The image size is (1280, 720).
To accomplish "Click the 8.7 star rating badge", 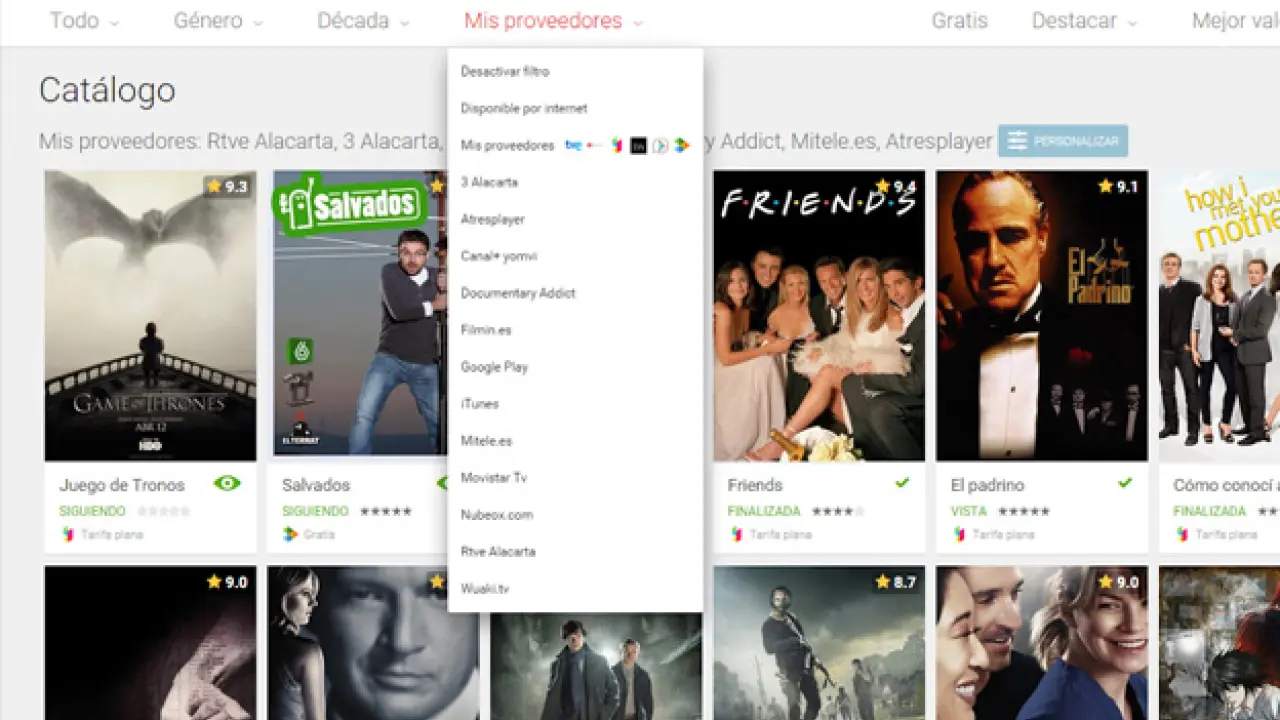I will click(897, 581).
